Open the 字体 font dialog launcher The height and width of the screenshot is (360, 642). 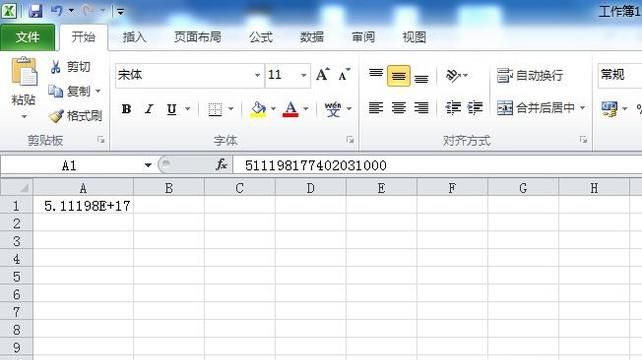click(350, 140)
